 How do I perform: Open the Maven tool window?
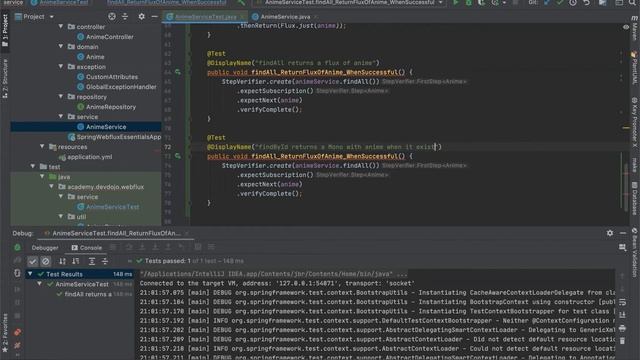pyautogui.click(x=634, y=28)
